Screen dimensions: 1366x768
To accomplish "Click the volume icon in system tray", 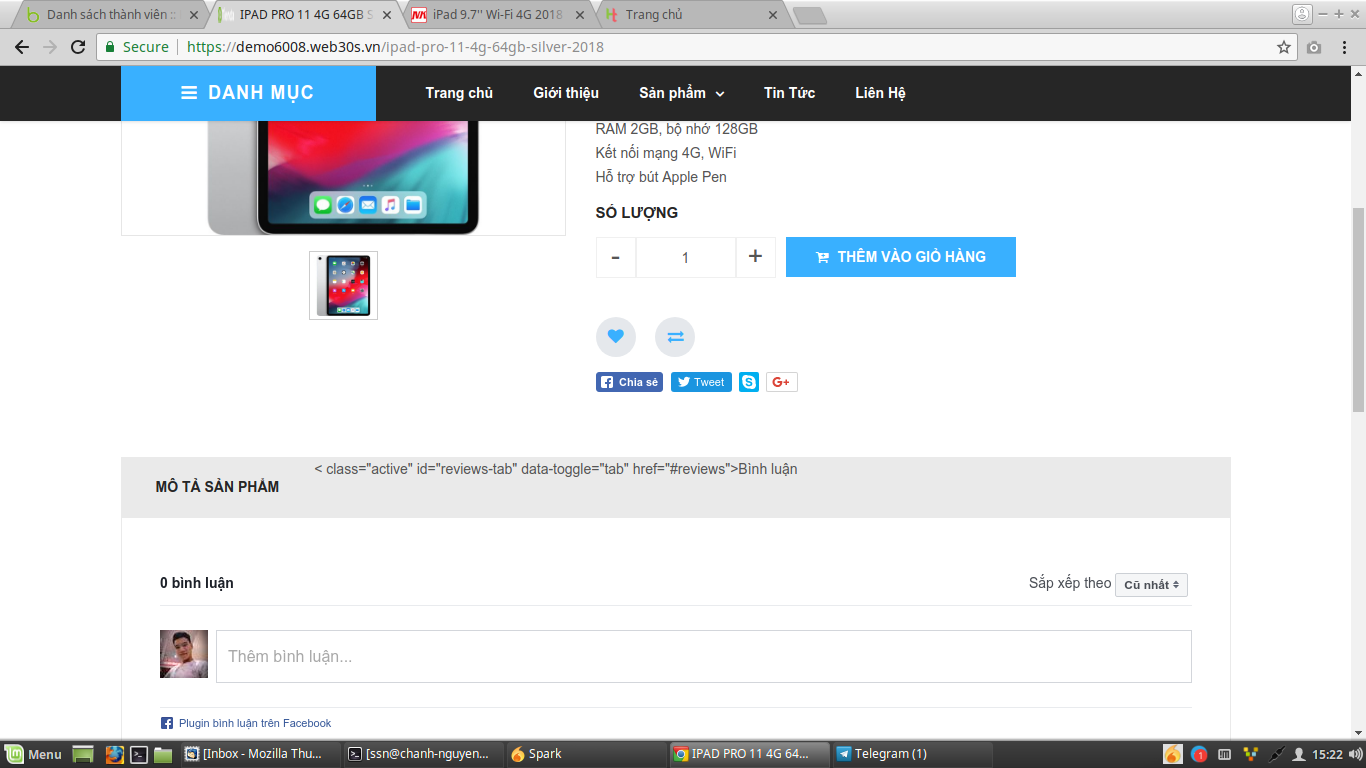I will [x=1356, y=754].
